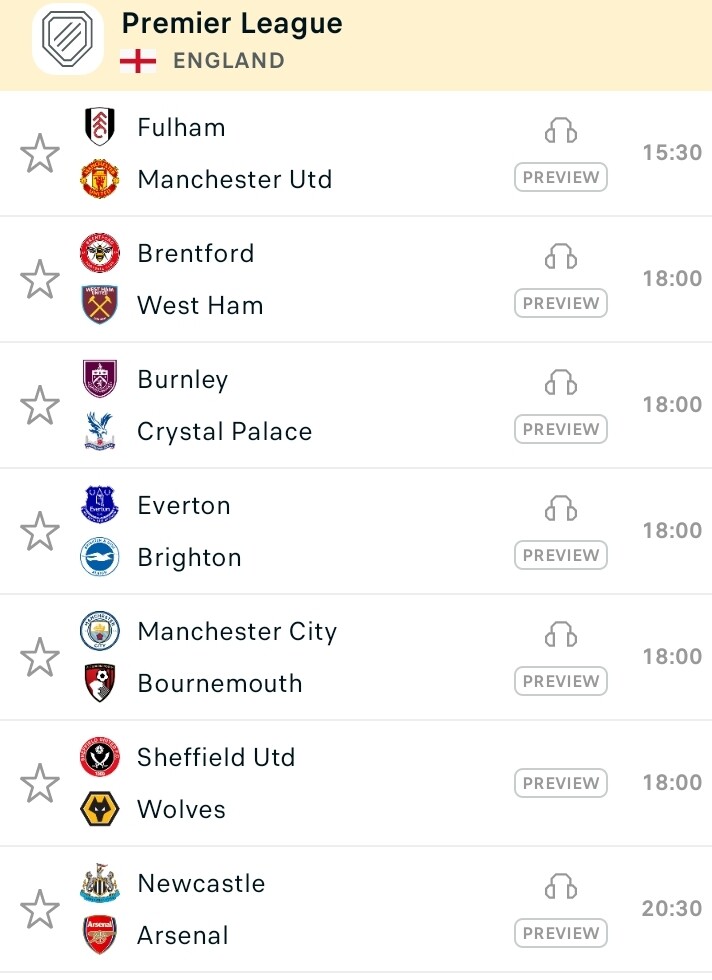712x980 pixels.
Task: Click the 20:30 kickoff time
Action: click(672, 909)
